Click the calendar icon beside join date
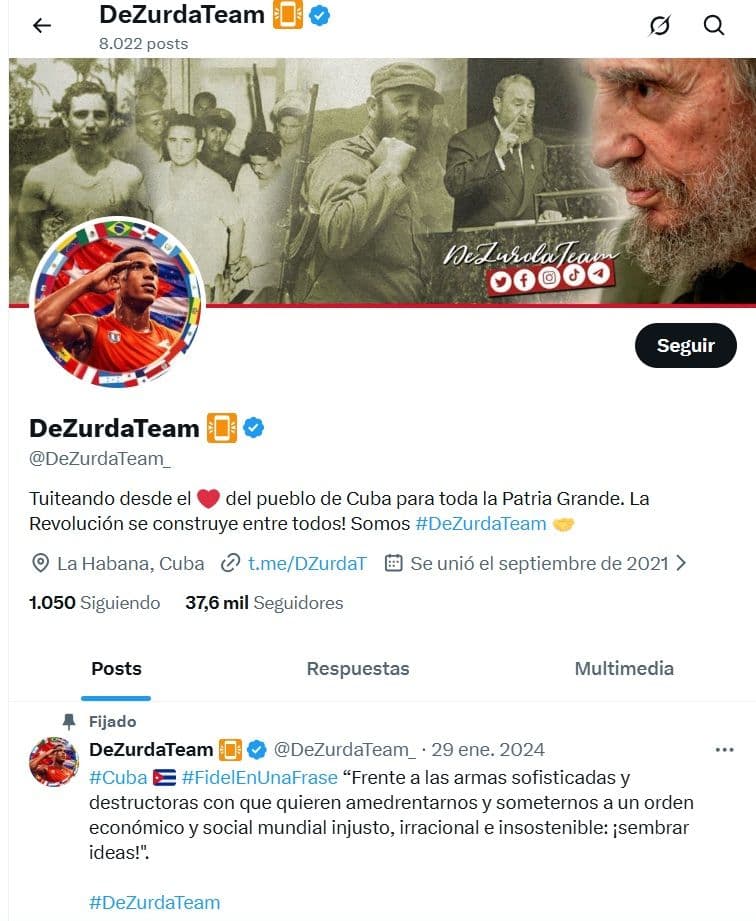This screenshot has width=756, height=921. click(x=393, y=563)
